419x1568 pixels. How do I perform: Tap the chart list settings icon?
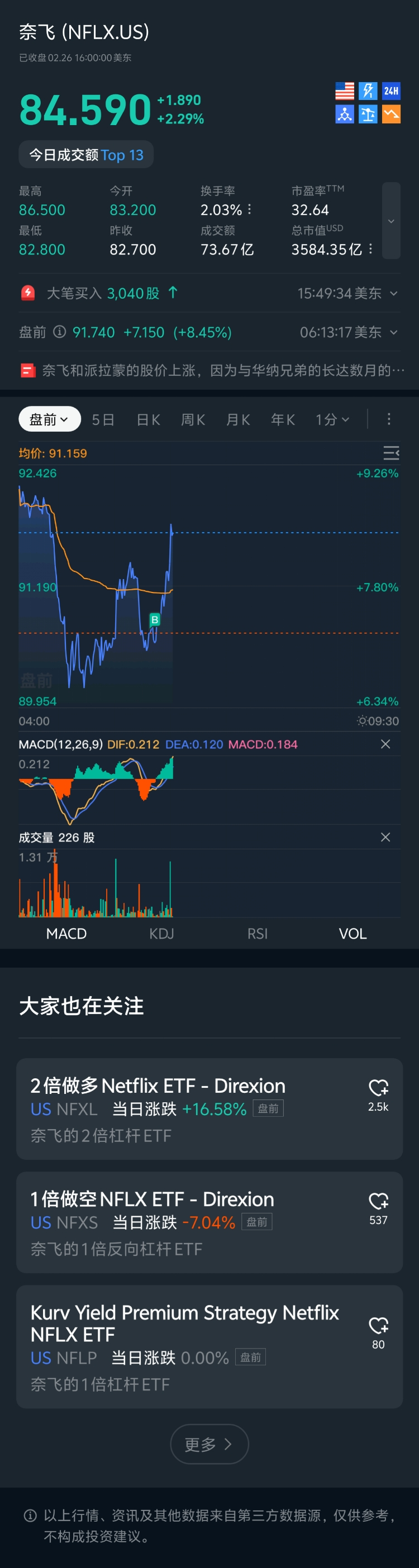click(391, 453)
